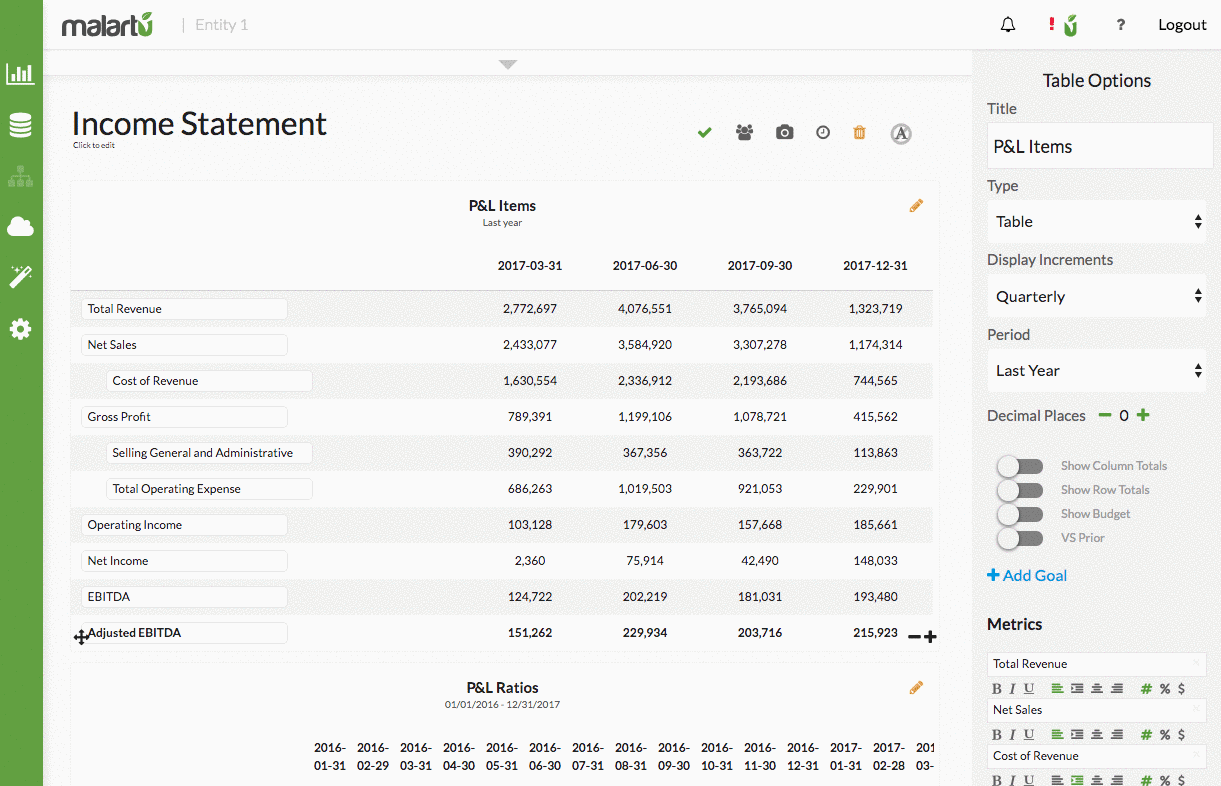Click Entity 1 in the header
The width and height of the screenshot is (1221, 786).
221,25
